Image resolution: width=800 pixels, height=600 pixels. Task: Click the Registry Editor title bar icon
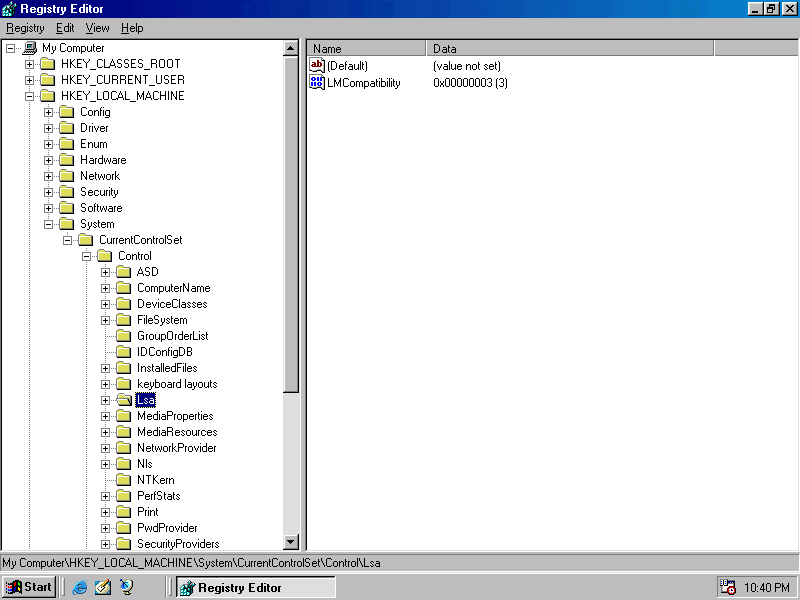click(9, 9)
